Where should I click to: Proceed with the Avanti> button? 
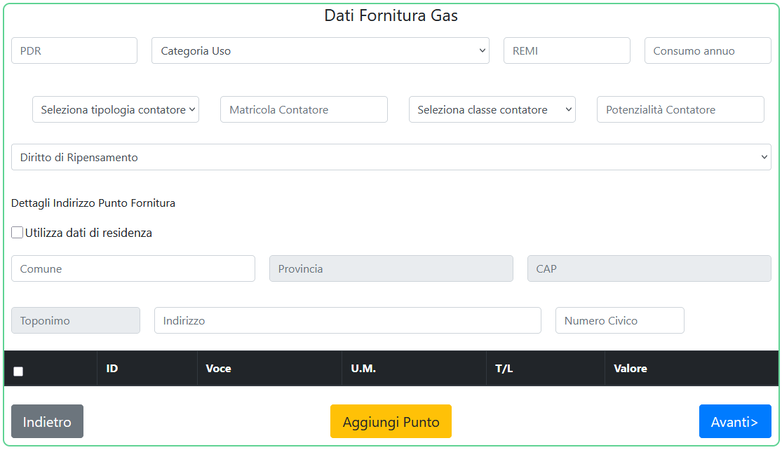click(735, 422)
